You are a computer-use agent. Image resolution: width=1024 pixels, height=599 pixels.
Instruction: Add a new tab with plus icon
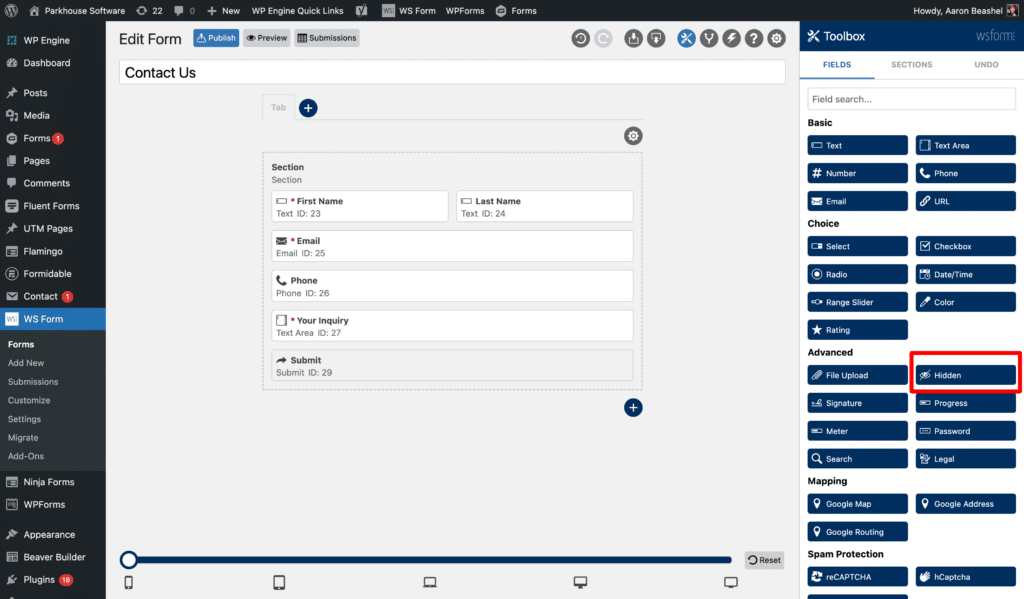(x=308, y=108)
